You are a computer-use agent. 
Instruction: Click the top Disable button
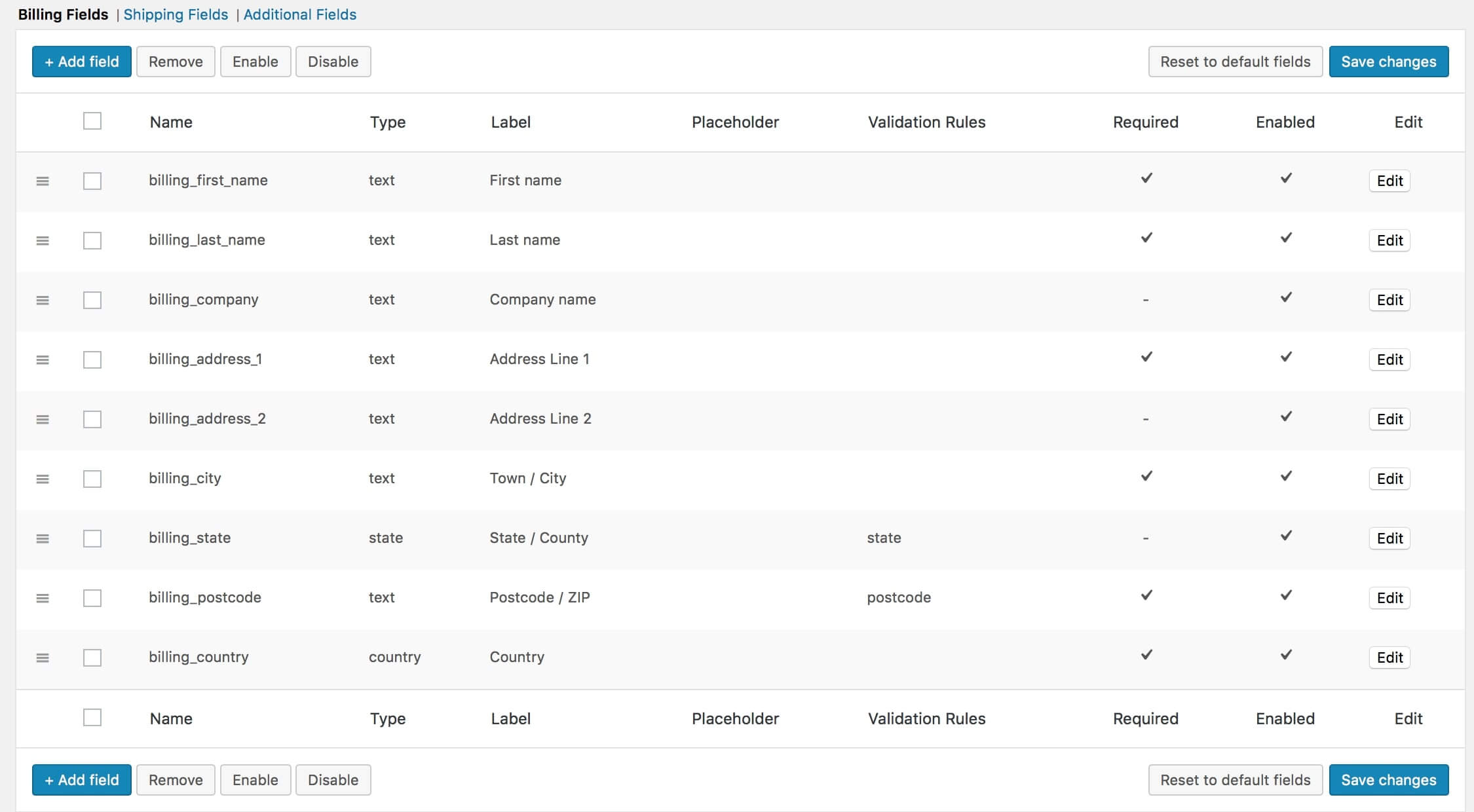[x=333, y=62]
